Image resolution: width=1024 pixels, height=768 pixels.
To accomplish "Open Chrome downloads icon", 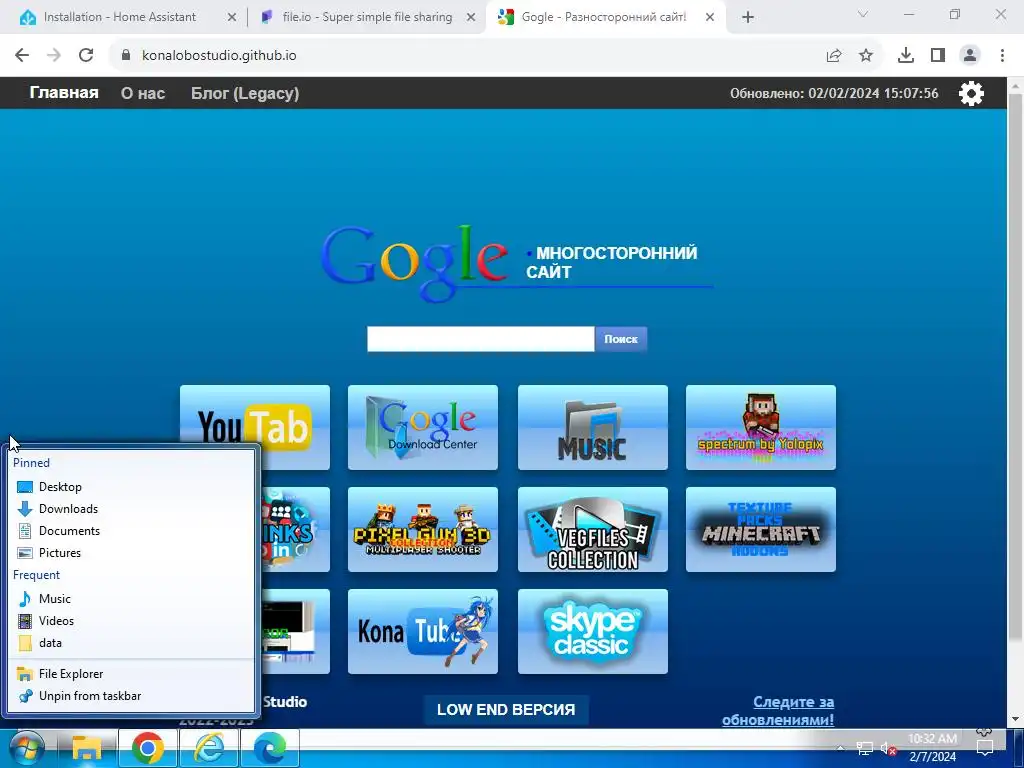I will coord(906,56).
